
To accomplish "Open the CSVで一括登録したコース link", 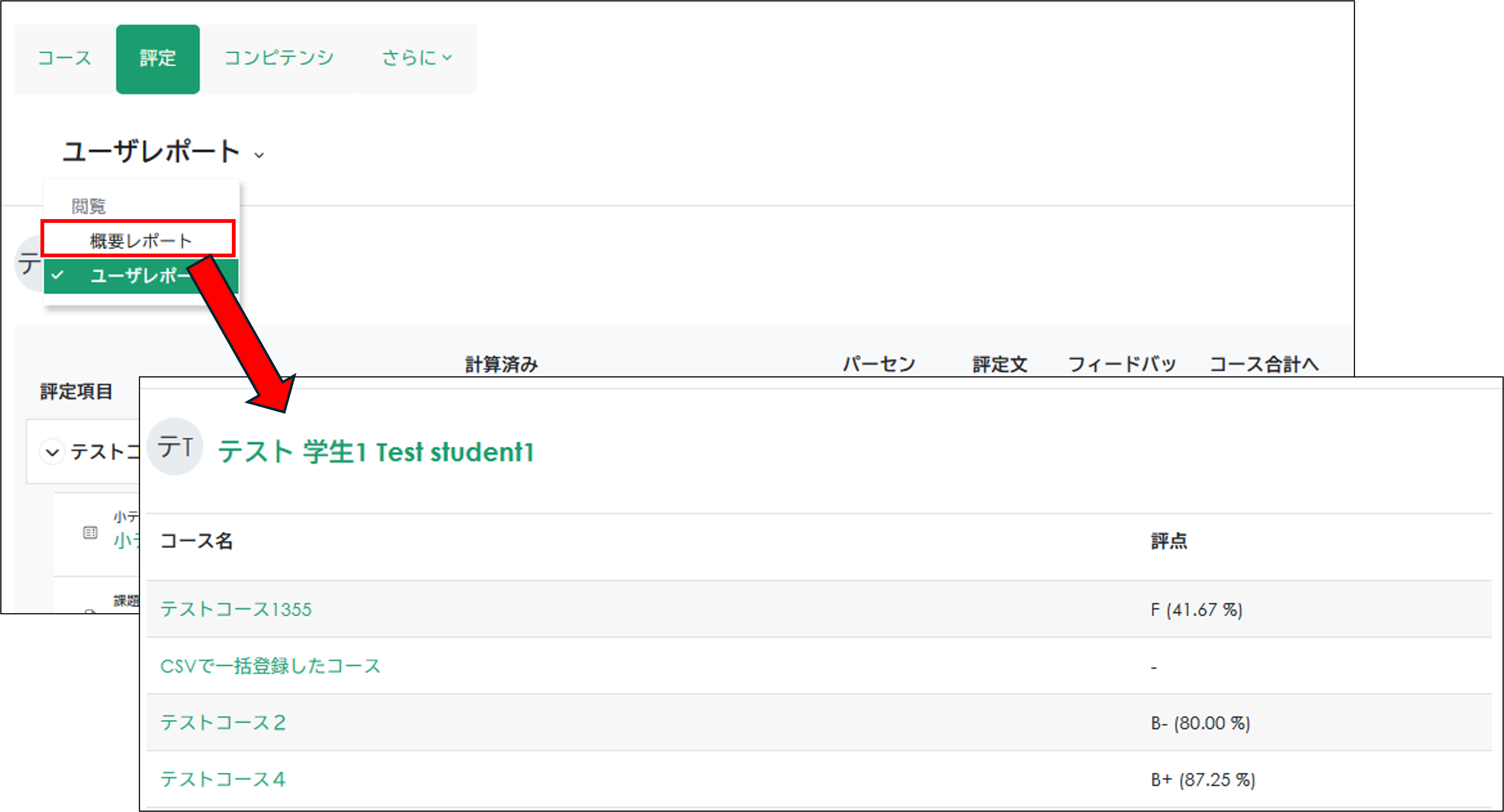I will click(271, 666).
